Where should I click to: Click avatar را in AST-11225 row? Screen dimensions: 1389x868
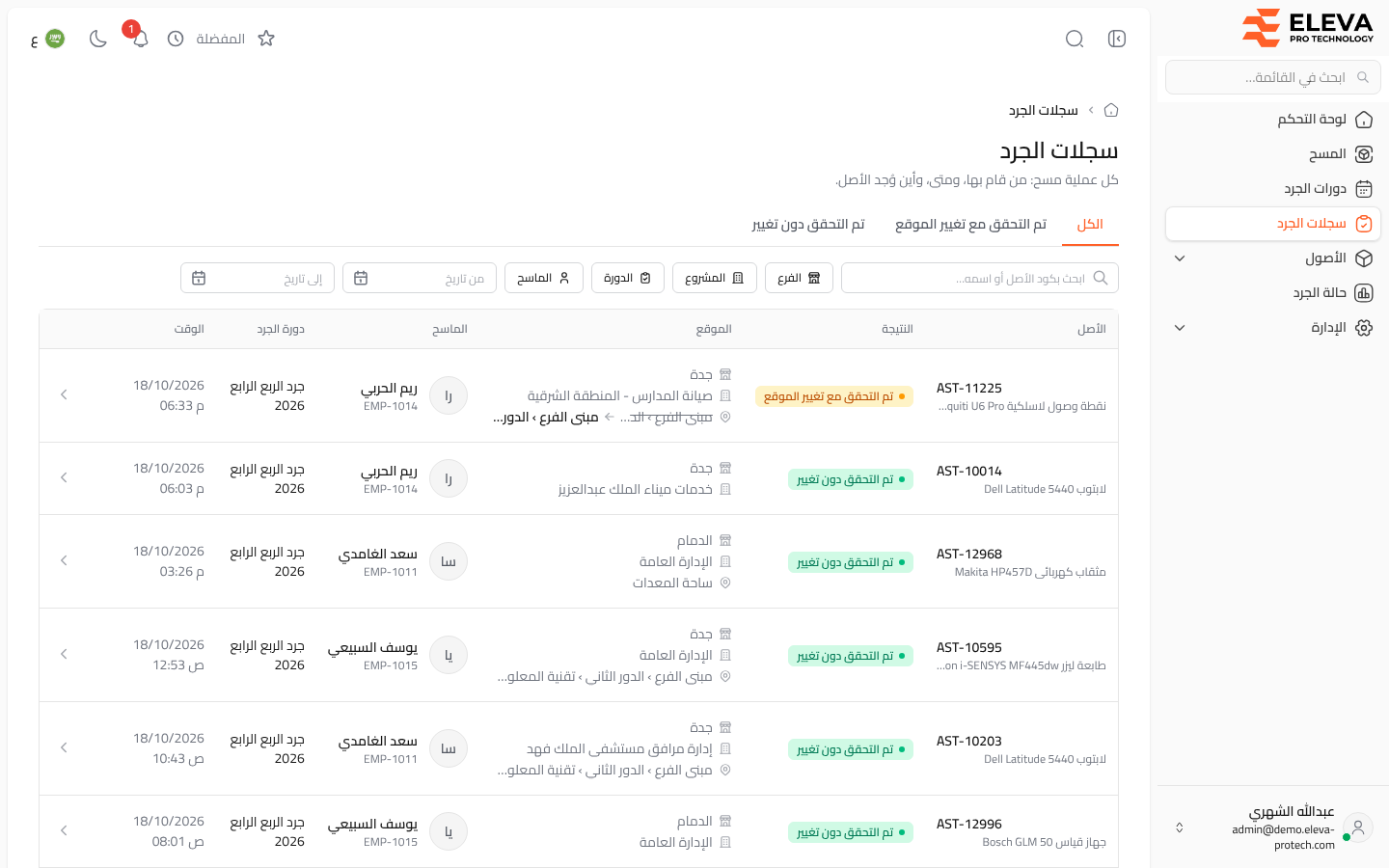click(x=449, y=395)
